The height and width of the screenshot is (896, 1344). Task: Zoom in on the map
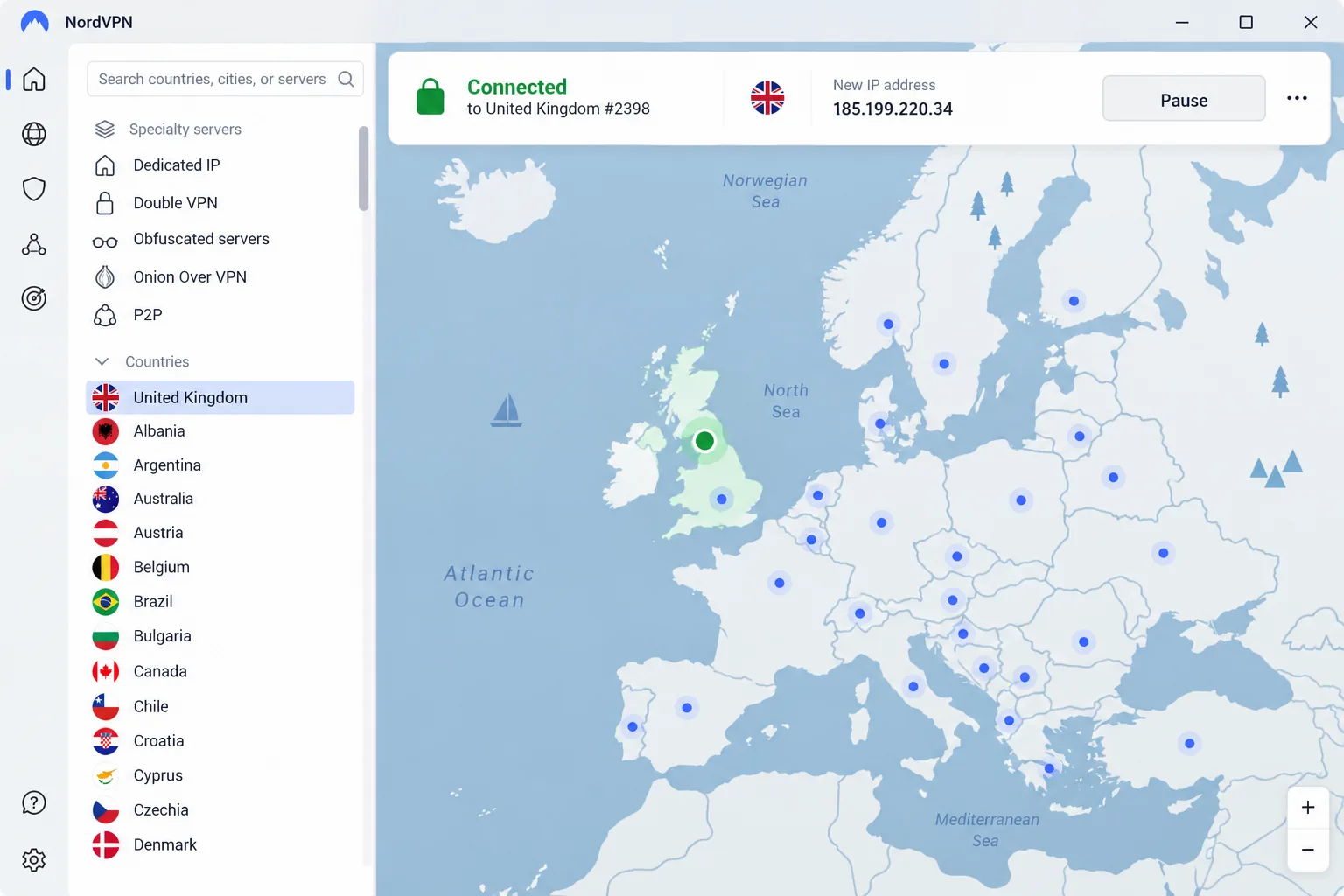pyautogui.click(x=1308, y=808)
